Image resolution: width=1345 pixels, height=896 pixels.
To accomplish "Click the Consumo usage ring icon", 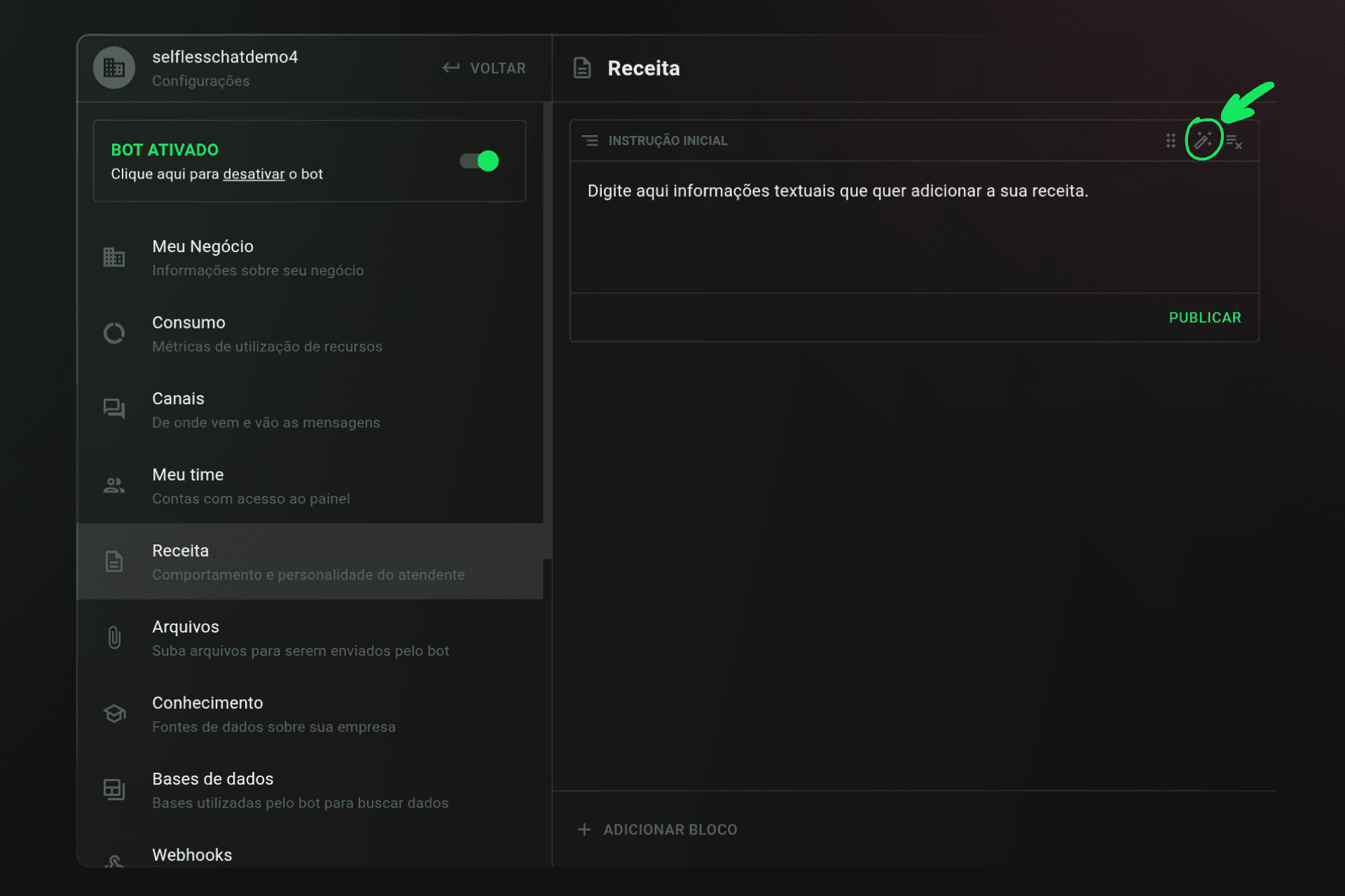I will click(114, 333).
